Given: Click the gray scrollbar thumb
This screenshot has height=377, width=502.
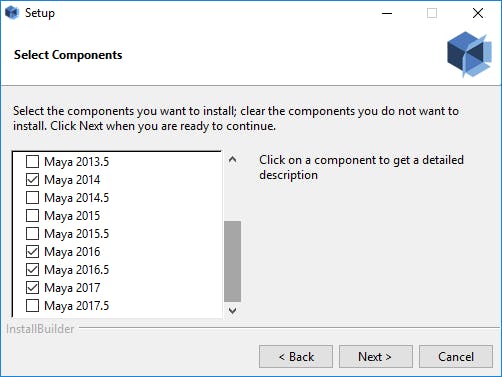Looking at the screenshot, I should coord(233,261).
